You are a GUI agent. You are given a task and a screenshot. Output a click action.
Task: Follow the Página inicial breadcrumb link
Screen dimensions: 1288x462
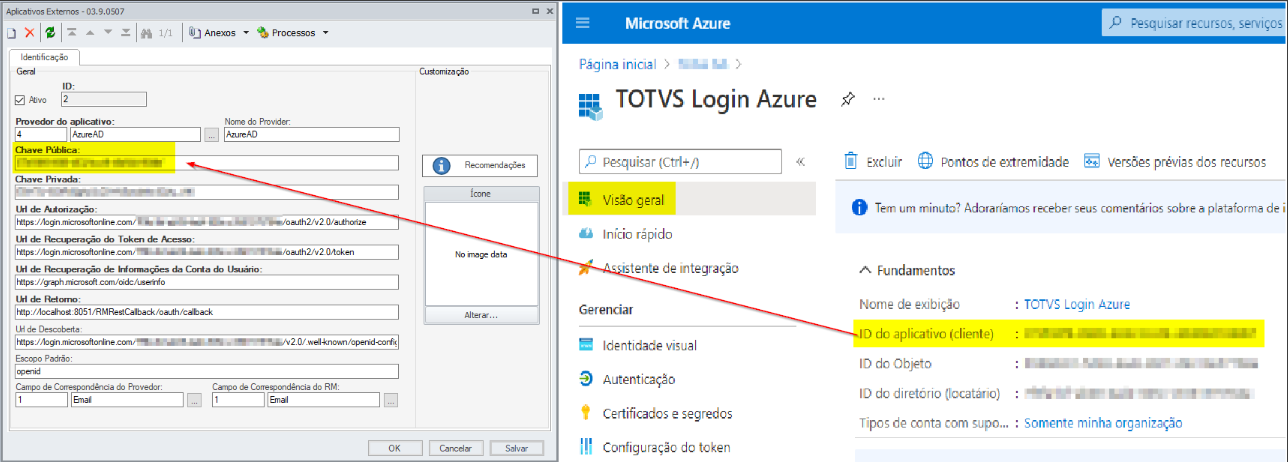pos(618,64)
